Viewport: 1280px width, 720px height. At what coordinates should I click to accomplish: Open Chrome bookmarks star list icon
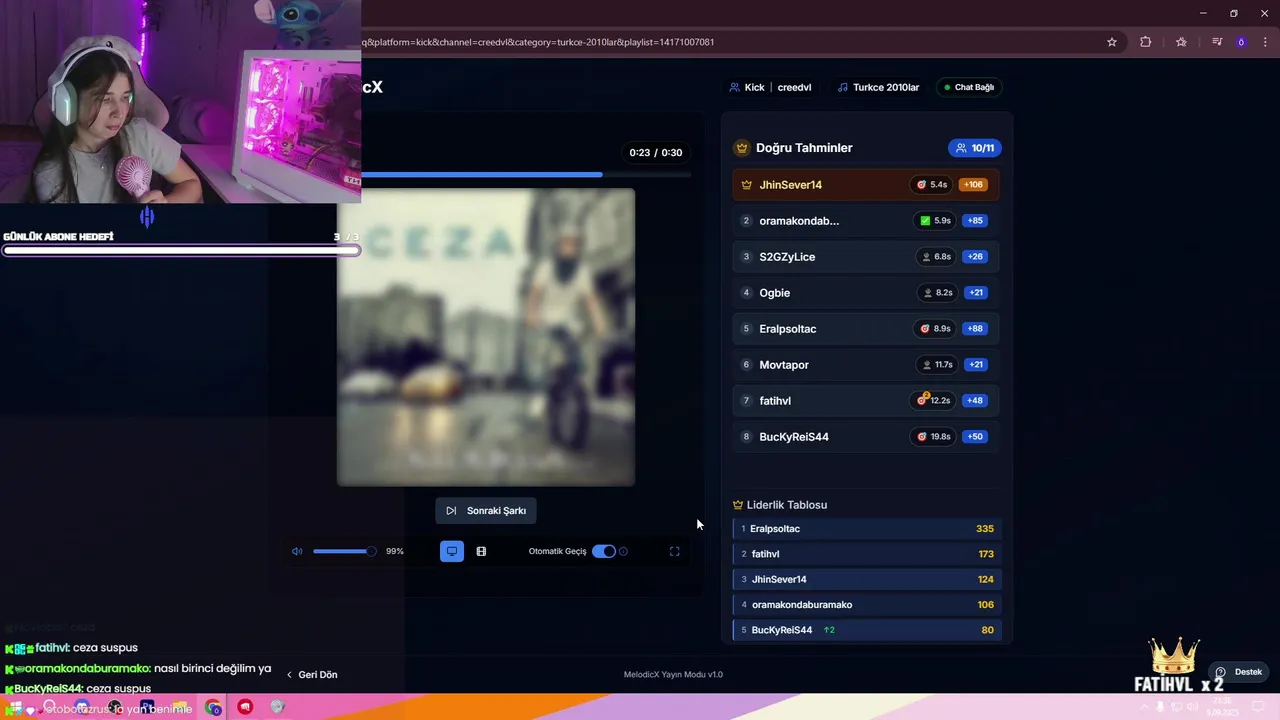tap(1181, 42)
